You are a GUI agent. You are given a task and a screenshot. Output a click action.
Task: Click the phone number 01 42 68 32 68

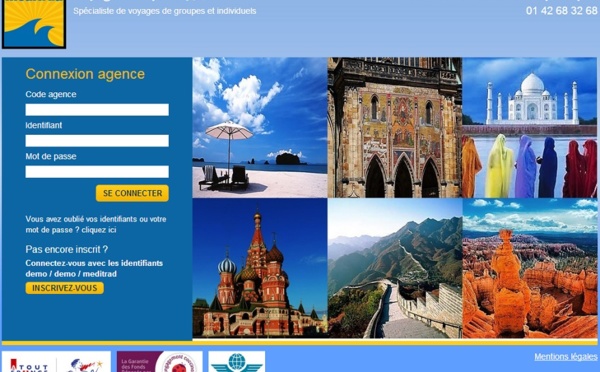click(561, 11)
